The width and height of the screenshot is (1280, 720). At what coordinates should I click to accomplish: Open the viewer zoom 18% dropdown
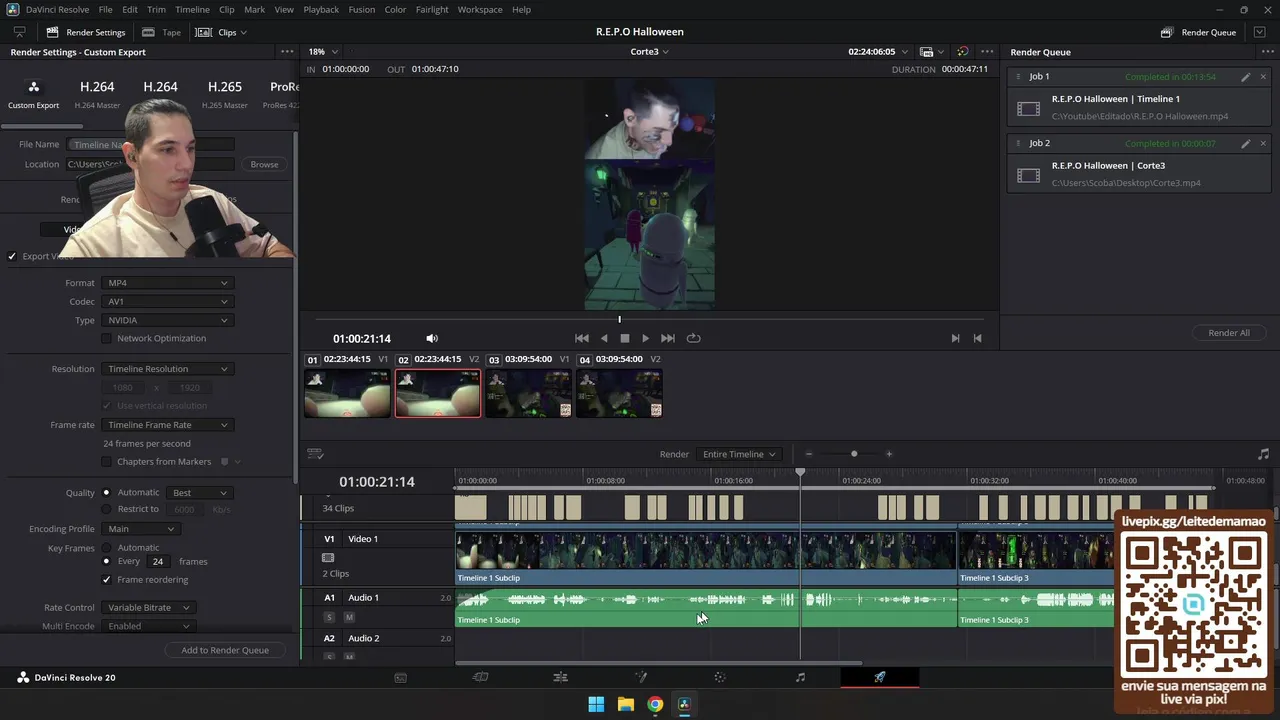click(323, 52)
